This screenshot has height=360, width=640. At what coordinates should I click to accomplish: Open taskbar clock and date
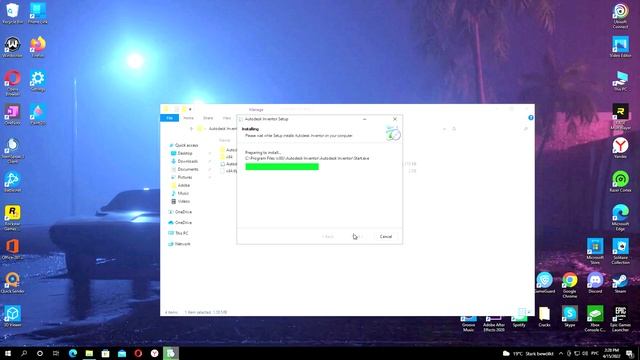pos(611,353)
